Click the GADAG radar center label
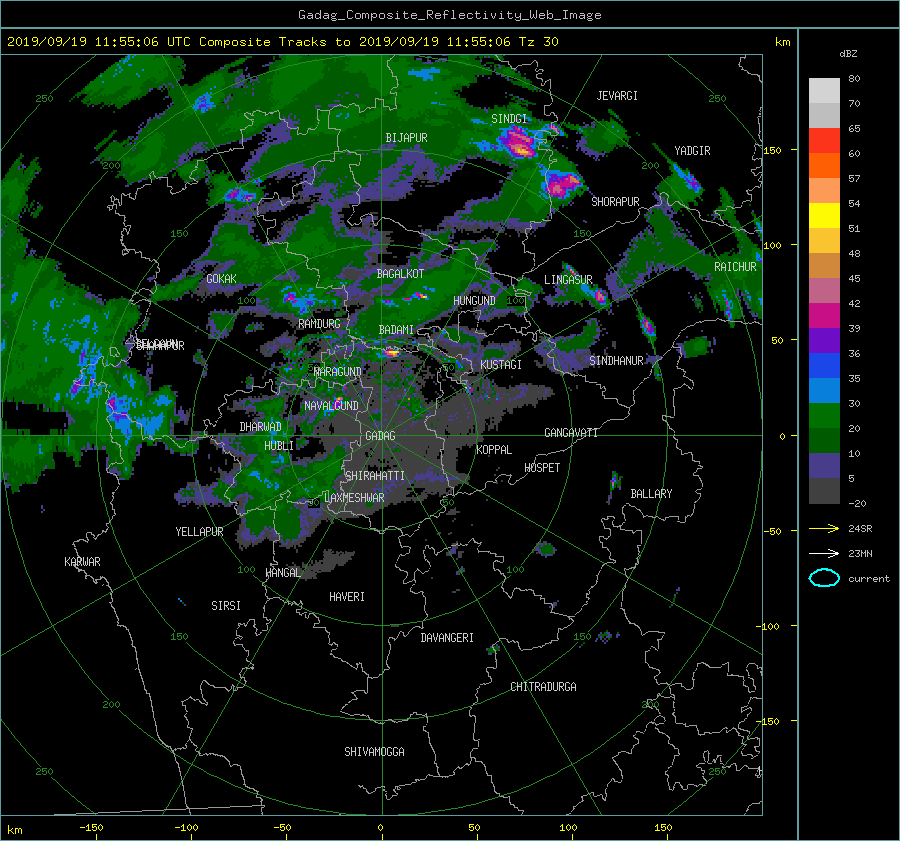This screenshot has width=900, height=841. click(x=380, y=436)
